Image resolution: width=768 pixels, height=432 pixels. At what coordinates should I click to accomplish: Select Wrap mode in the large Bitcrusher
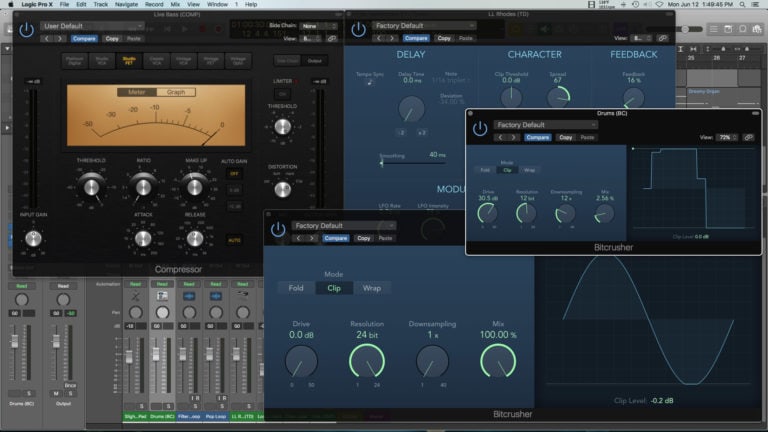coord(372,288)
